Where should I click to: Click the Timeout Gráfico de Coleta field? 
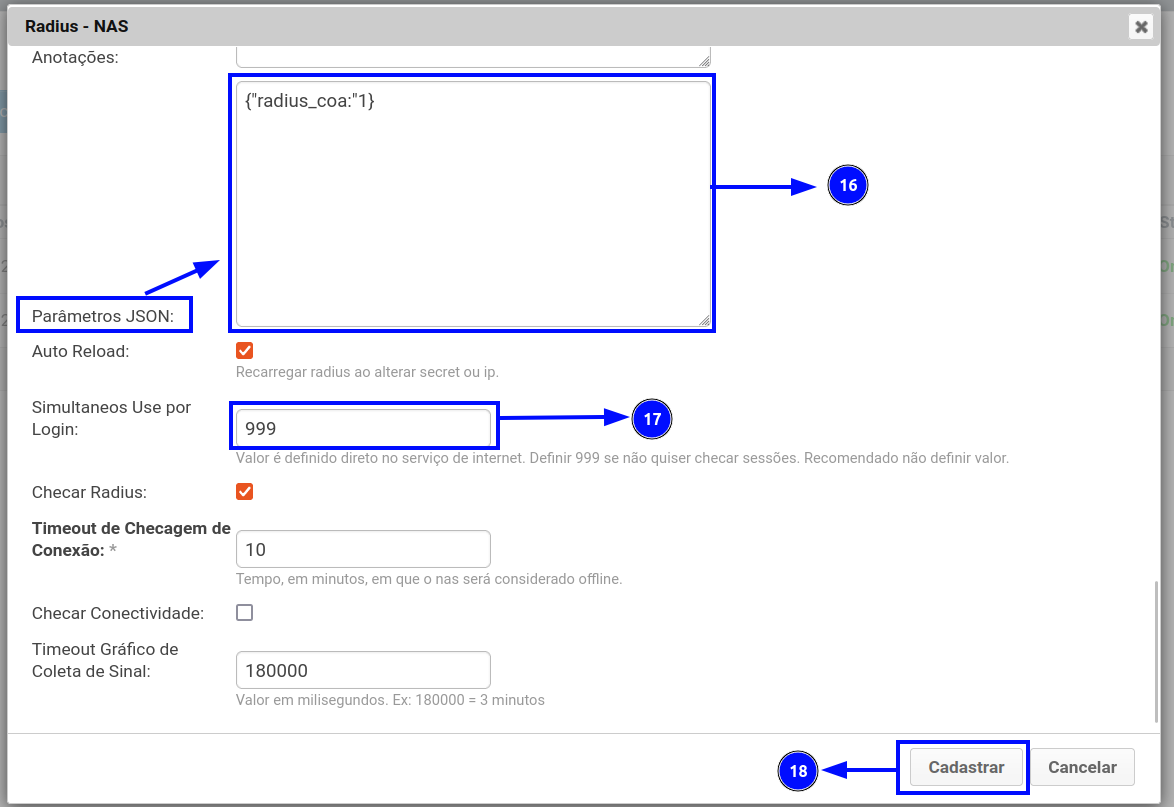click(x=363, y=670)
